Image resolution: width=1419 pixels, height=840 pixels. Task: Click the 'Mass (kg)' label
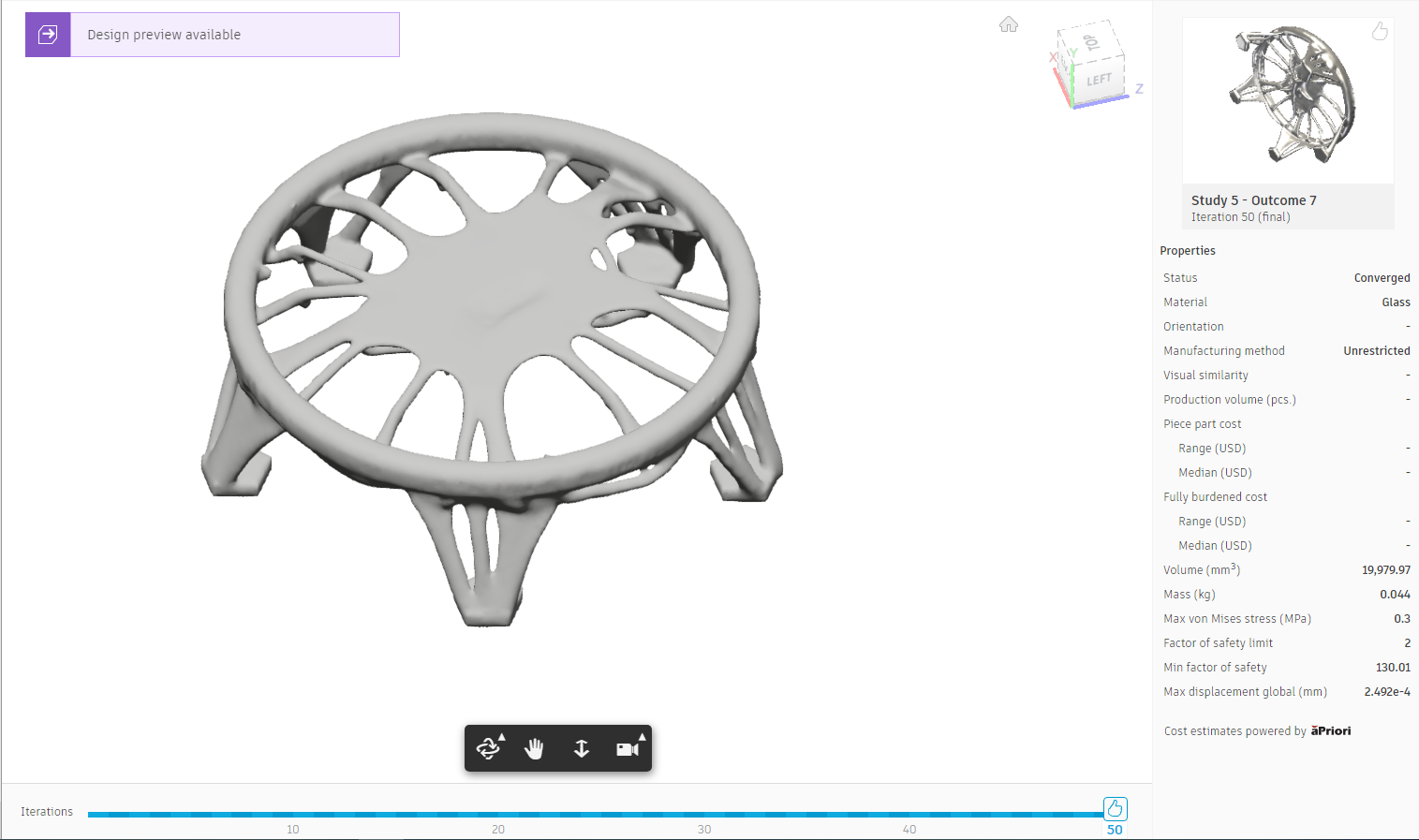(x=1190, y=595)
